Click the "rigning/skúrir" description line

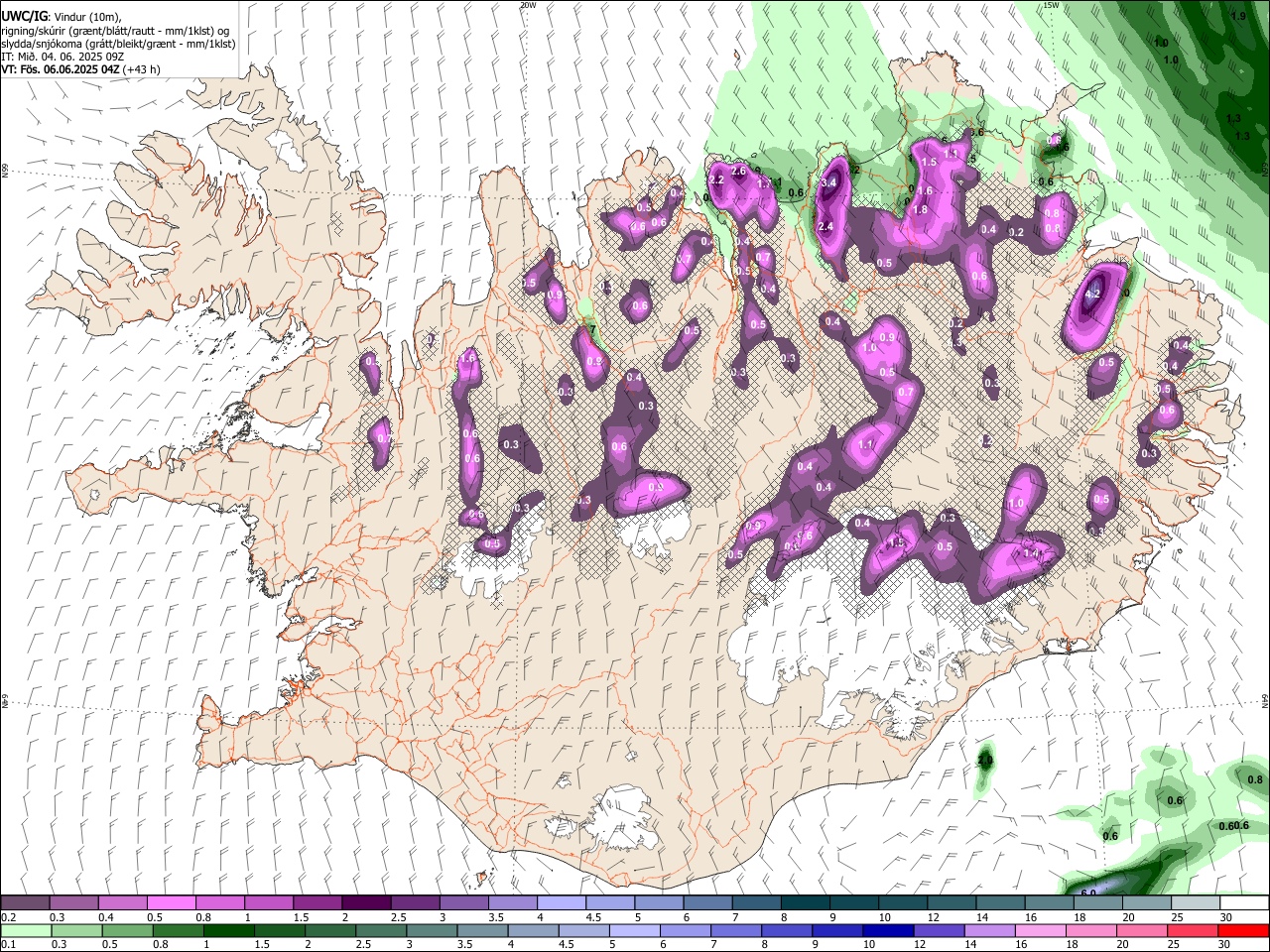[x=116, y=31]
